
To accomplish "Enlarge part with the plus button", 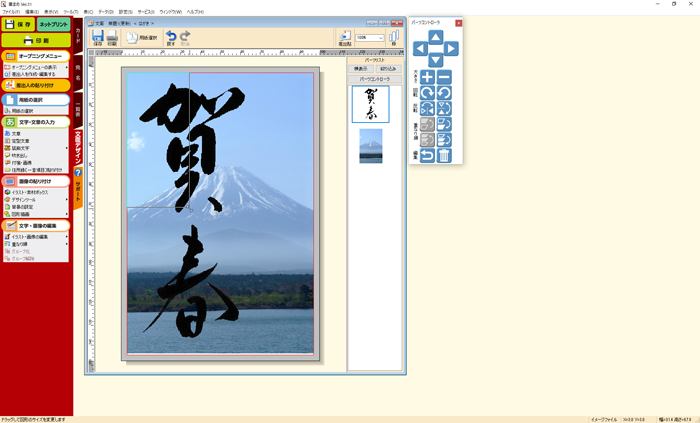I will 428,77.
